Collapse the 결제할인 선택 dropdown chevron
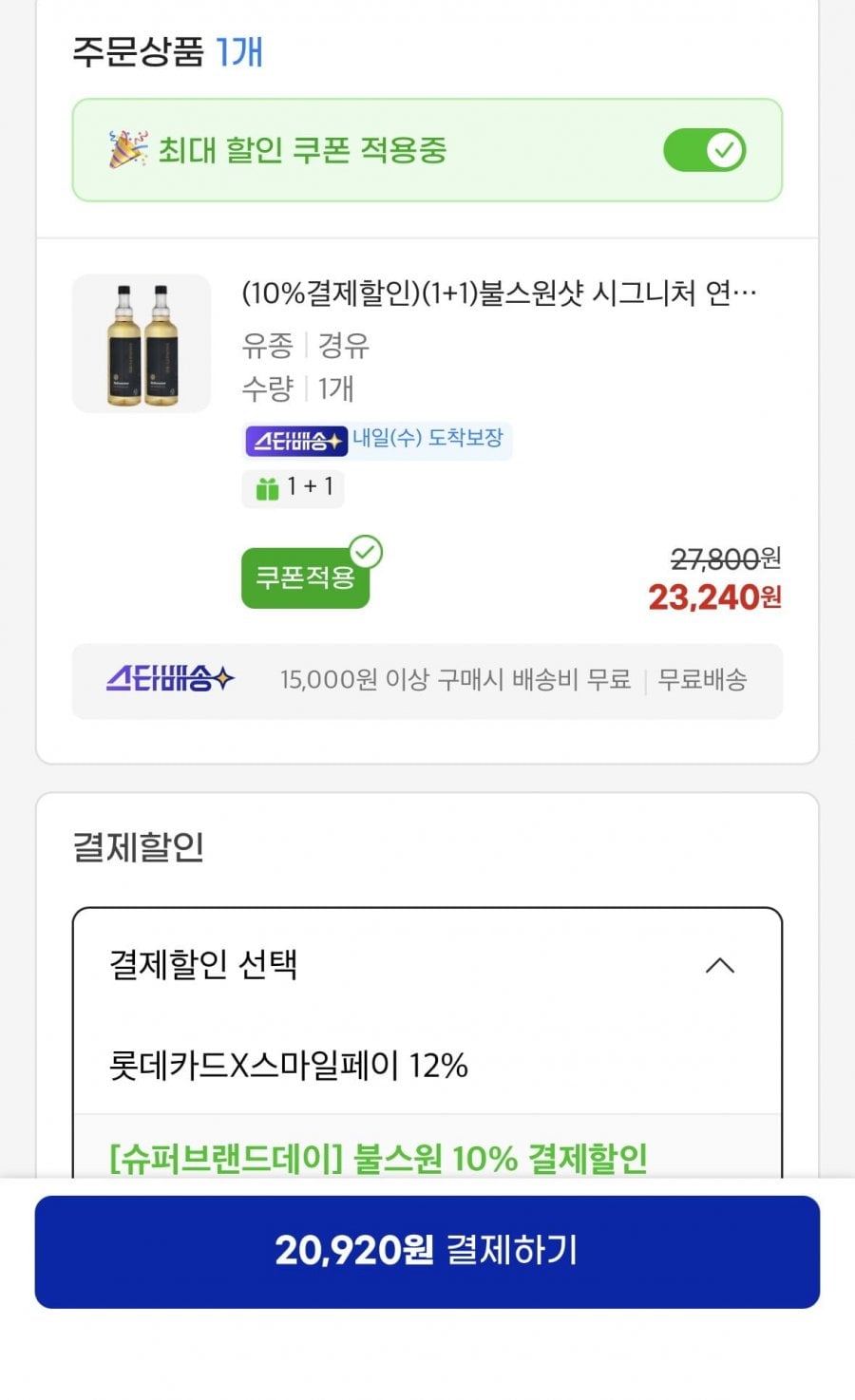This screenshot has height=1400, width=855. tap(720, 966)
